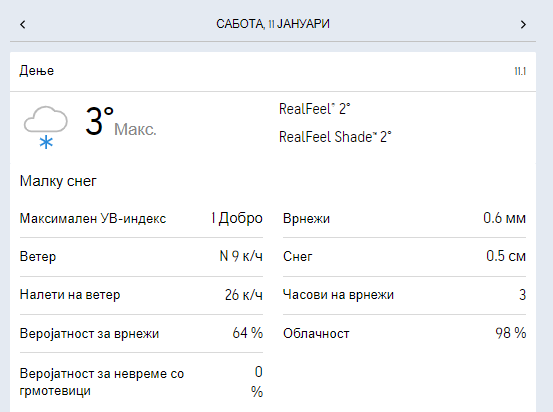
Task: Click the Часови на врнежи row
Action: tap(404, 295)
